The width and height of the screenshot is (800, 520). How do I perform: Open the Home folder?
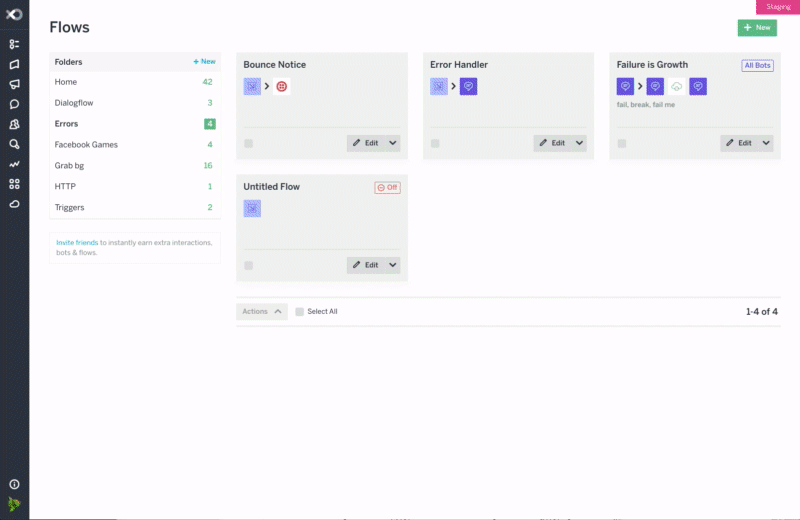pyautogui.click(x=135, y=82)
